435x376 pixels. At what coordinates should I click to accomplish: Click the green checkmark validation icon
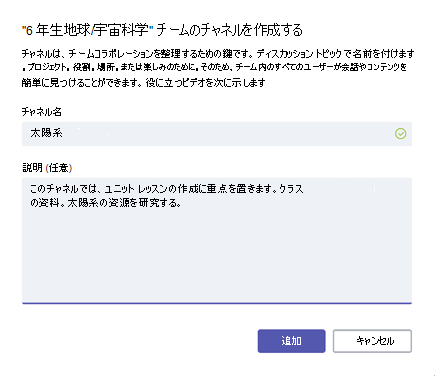[x=400, y=134]
